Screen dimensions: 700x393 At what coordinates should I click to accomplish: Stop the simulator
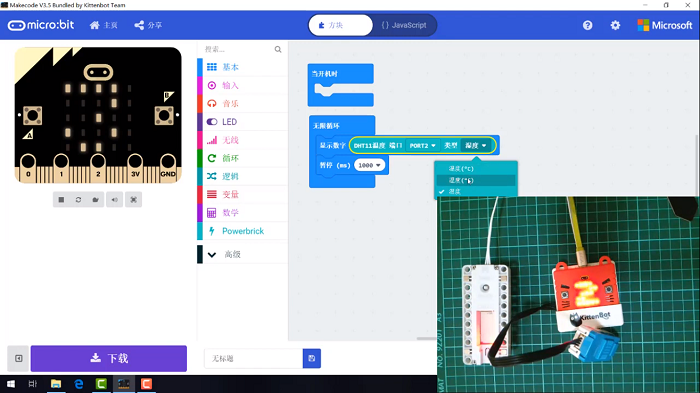point(61,200)
